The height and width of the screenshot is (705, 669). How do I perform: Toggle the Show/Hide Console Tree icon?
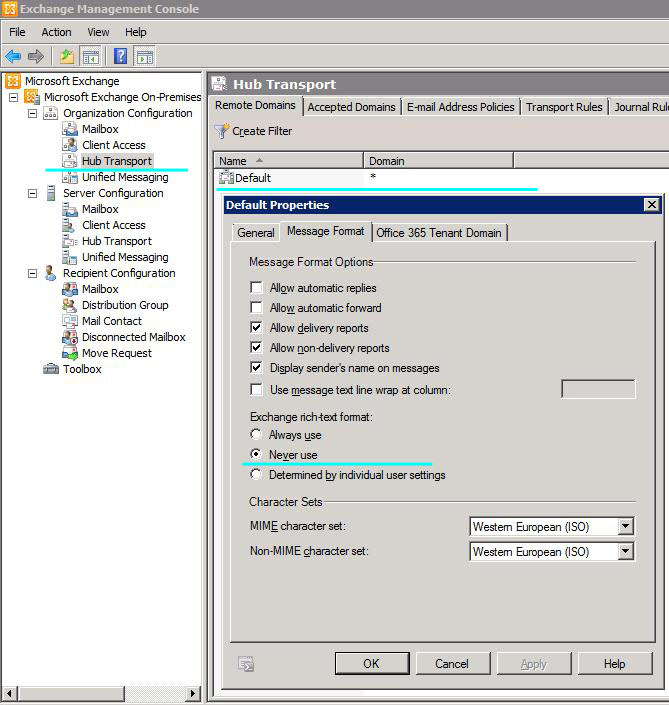[x=90, y=57]
